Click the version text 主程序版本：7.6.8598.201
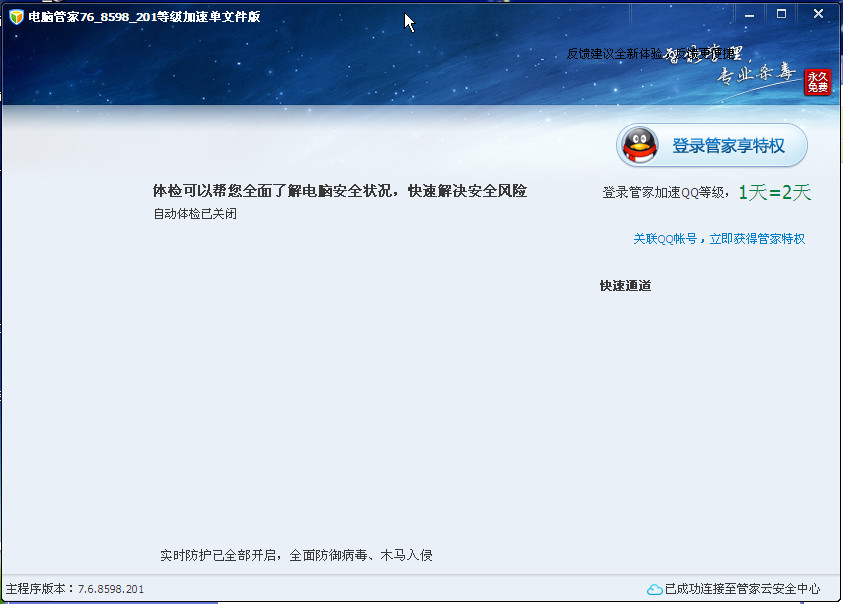The image size is (843, 604). point(75,589)
